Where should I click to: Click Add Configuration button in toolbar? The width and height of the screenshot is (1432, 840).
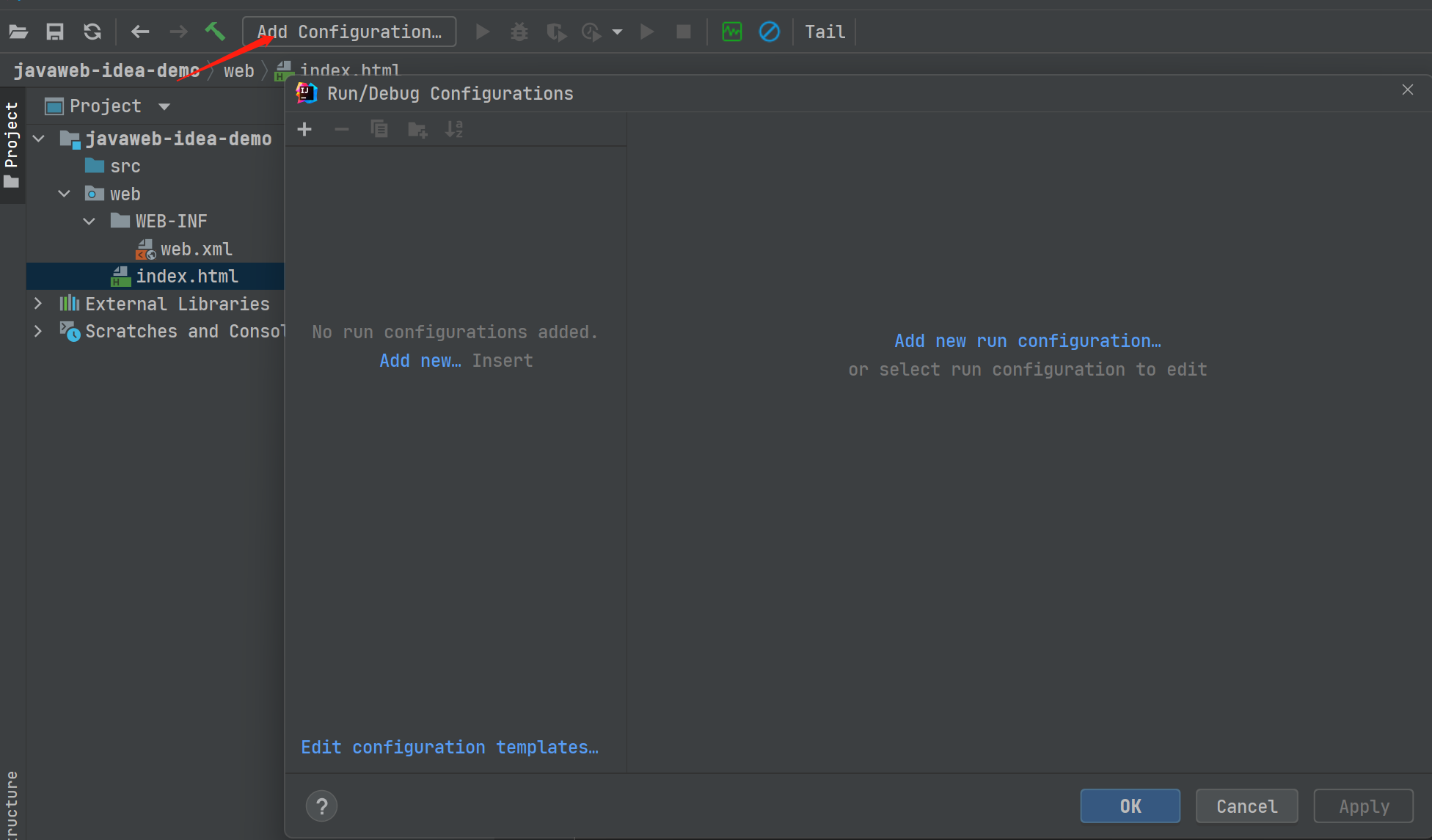coord(349,32)
